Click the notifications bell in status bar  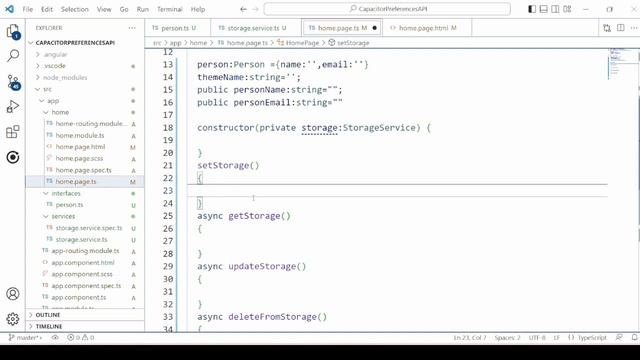click(x=634, y=338)
